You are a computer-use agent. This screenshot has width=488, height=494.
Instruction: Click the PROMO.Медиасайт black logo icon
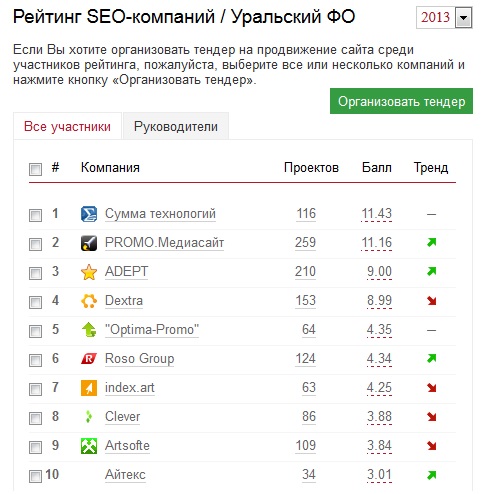coord(89,243)
